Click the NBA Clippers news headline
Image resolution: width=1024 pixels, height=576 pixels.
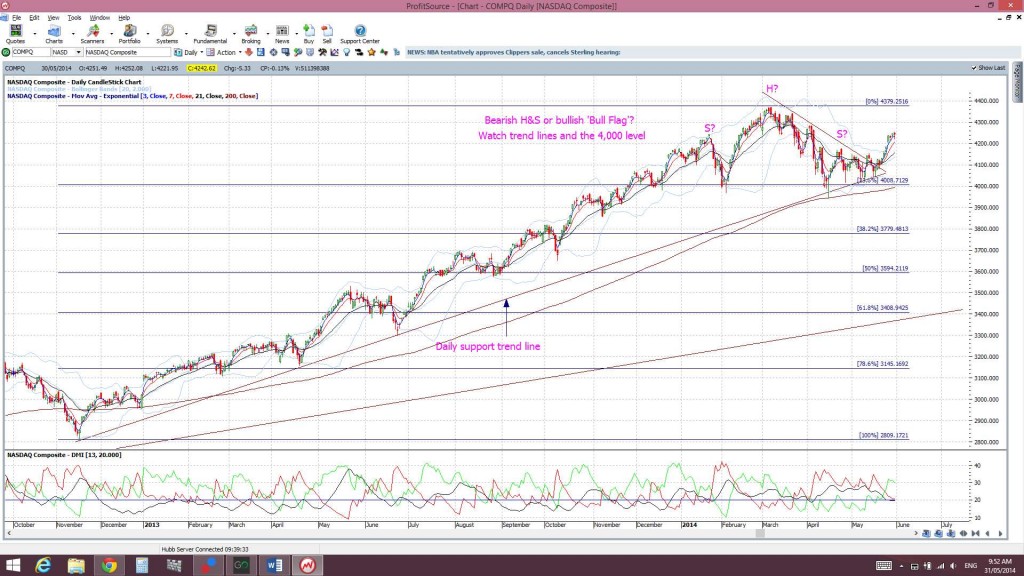513,52
